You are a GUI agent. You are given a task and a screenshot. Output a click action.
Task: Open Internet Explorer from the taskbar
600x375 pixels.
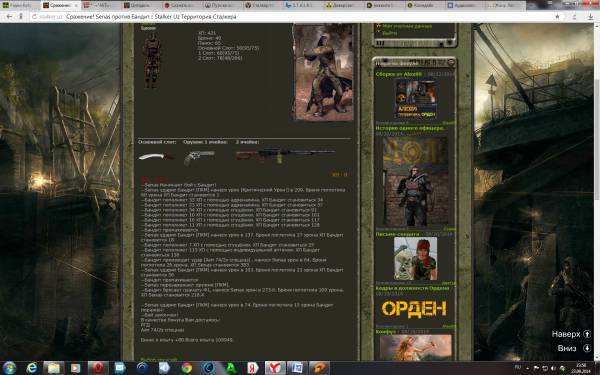pos(33,368)
